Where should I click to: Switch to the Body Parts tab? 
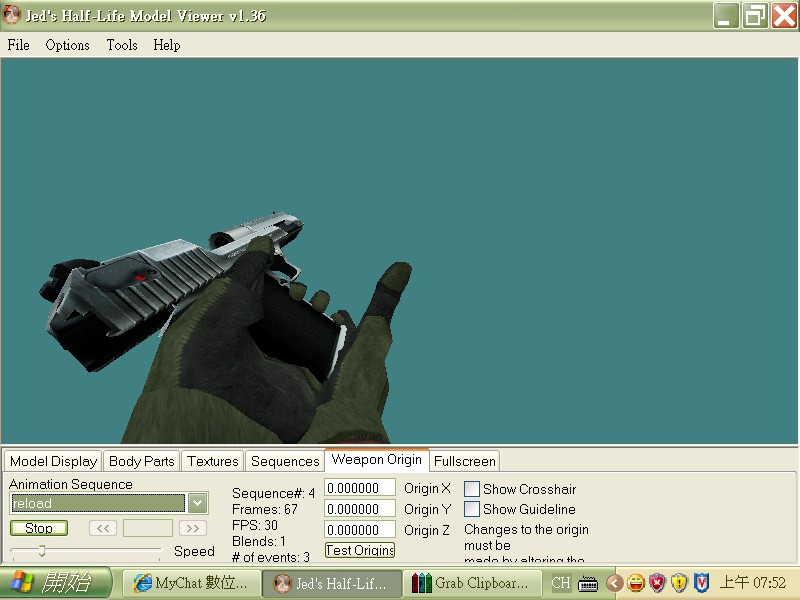click(142, 461)
